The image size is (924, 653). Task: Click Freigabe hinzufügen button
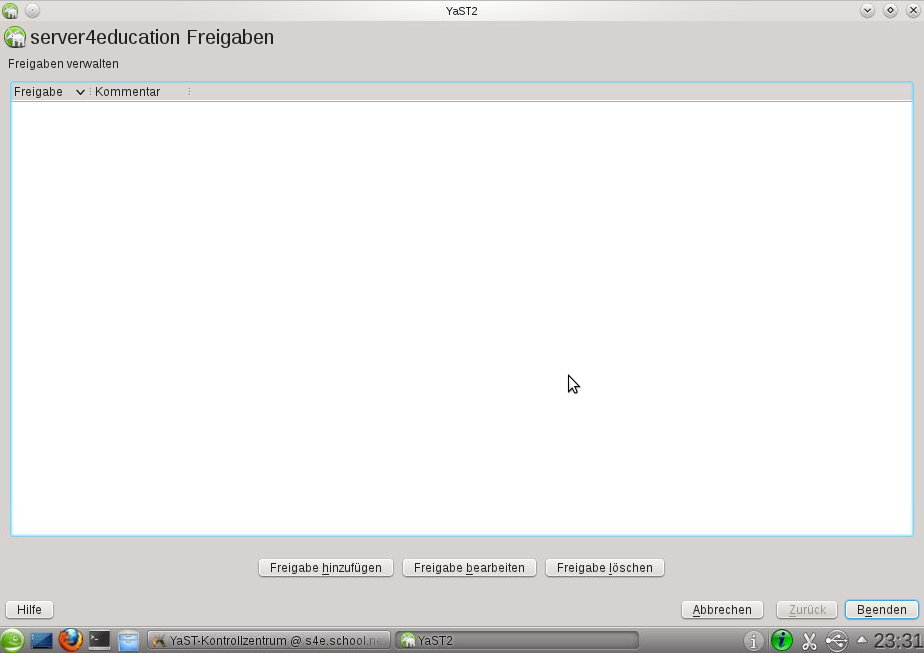[x=326, y=568]
